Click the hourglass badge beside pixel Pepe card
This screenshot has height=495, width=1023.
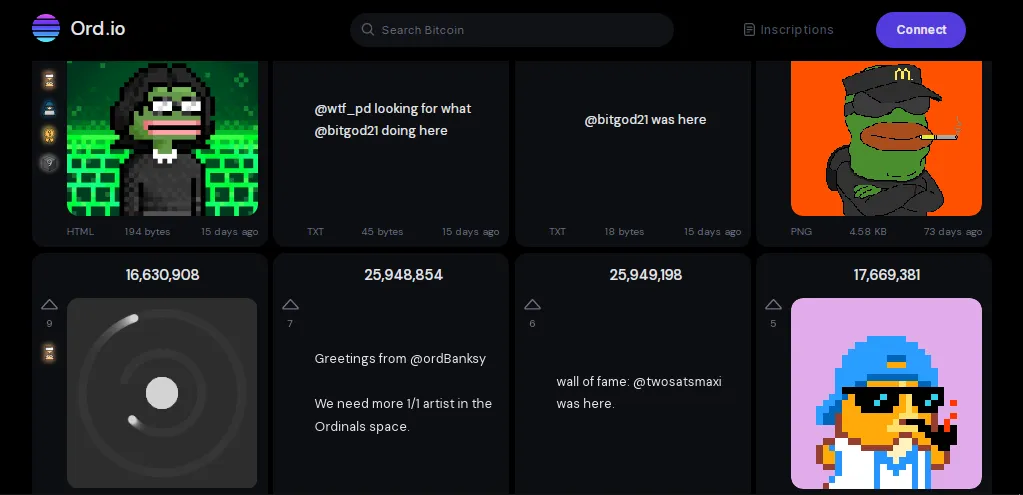click(49, 80)
